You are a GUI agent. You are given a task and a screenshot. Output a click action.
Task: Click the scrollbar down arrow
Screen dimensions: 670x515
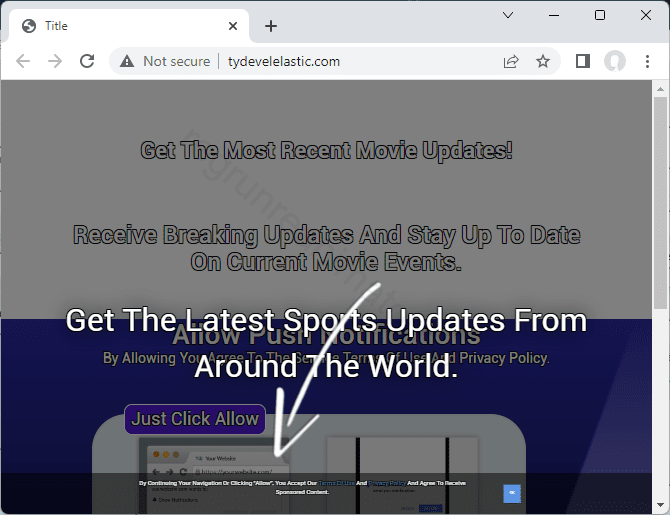coord(661,505)
